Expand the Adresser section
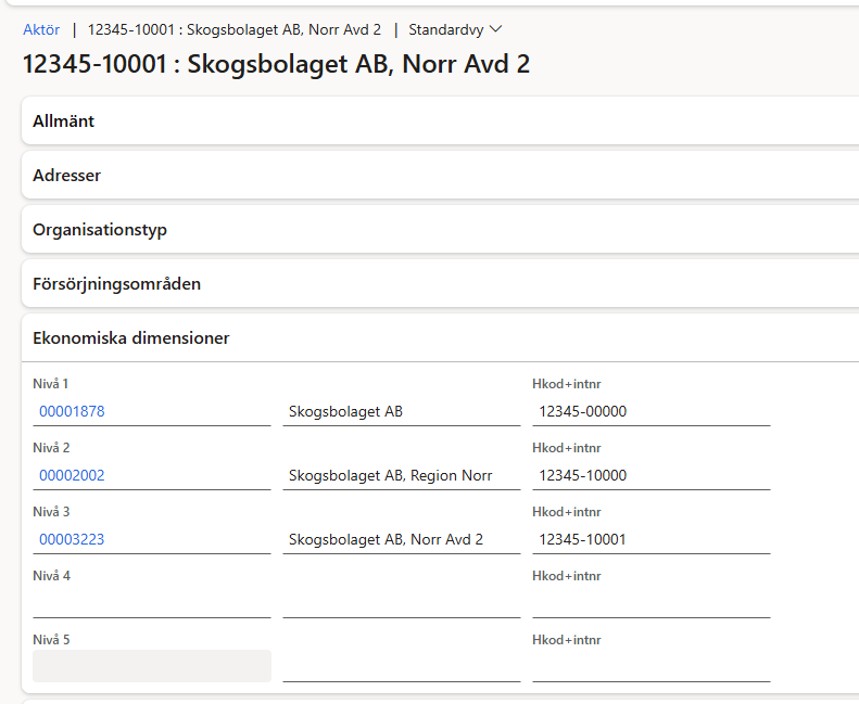This screenshot has width=859, height=704. [x=440, y=175]
